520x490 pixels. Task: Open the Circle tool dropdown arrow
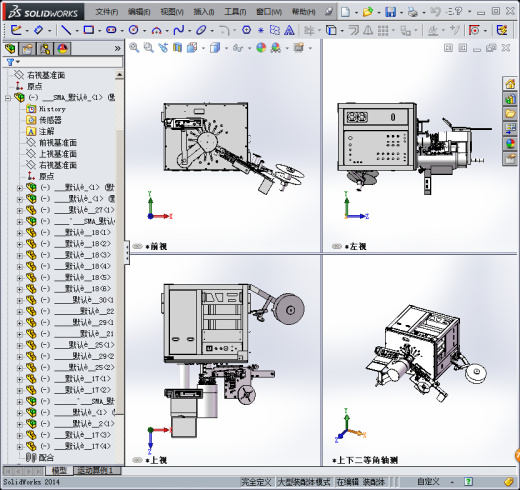[x=144, y=31]
